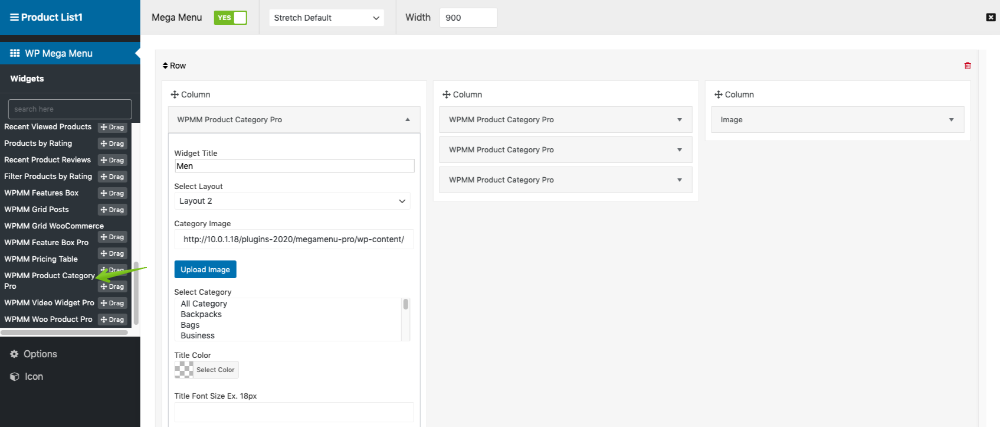Click the Width input field
1000x427 pixels.
[468, 18]
